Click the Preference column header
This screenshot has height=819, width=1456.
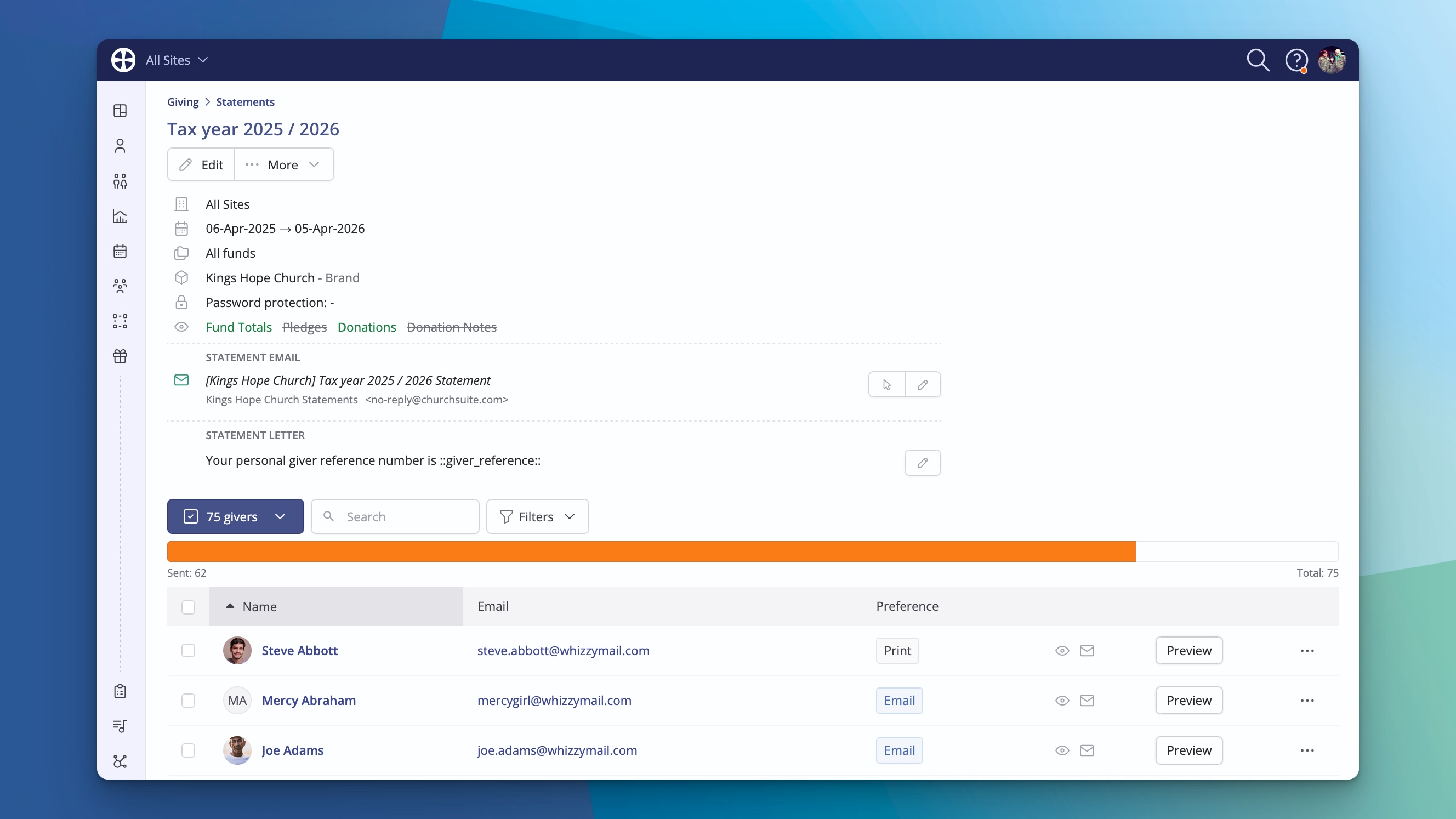[x=907, y=606]
